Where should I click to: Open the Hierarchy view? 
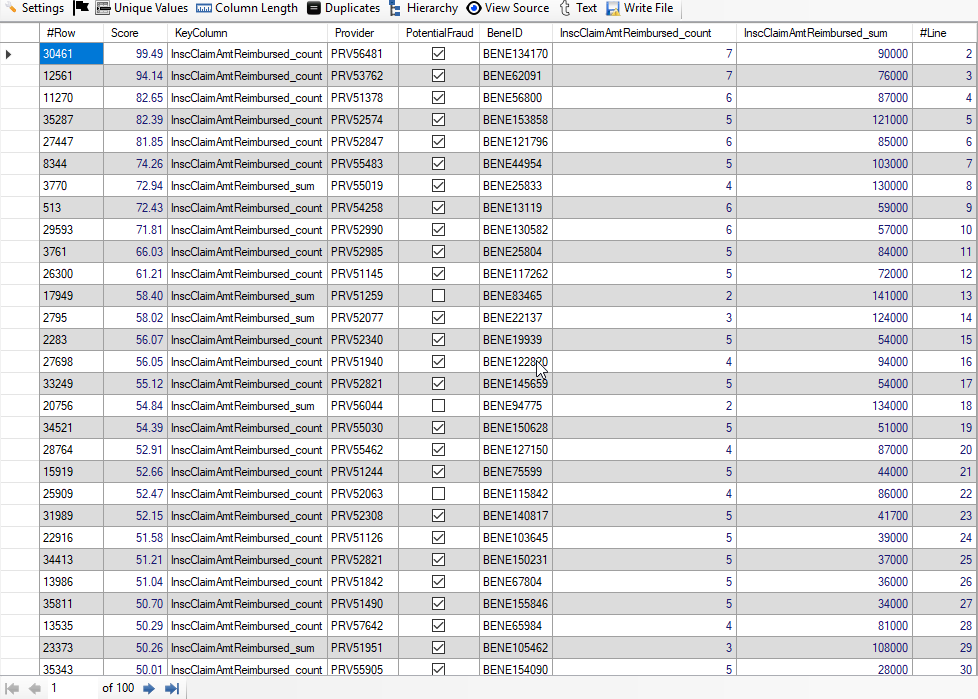[423, 8]
